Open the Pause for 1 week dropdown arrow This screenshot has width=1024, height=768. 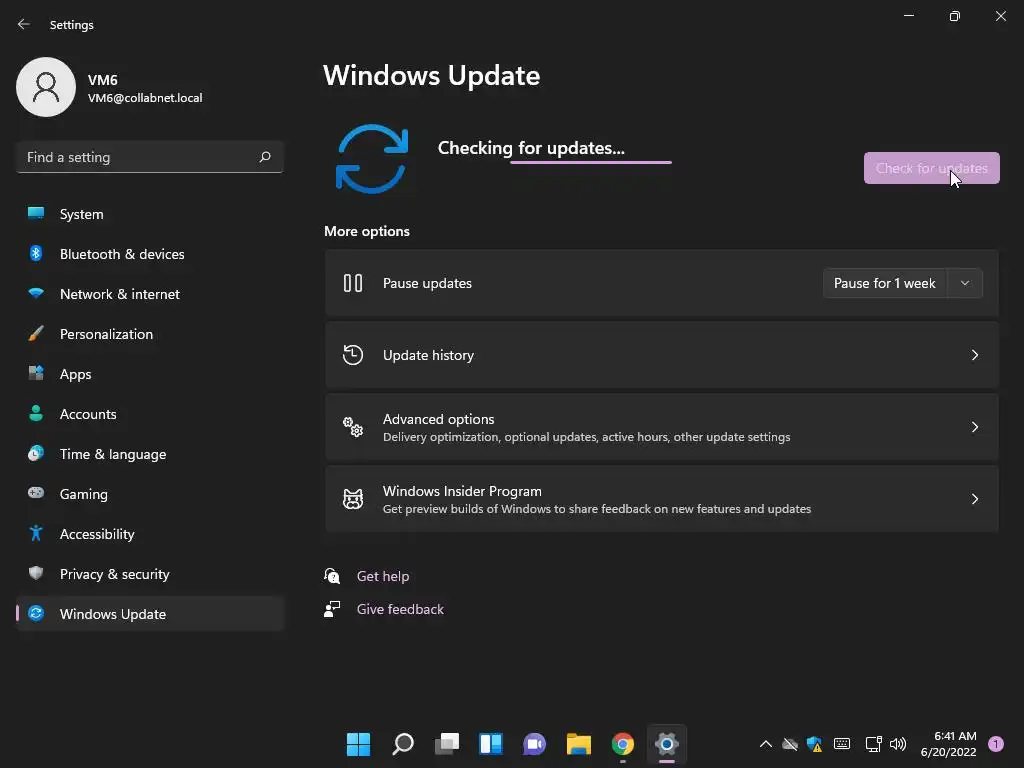click(x=965, y=283)
